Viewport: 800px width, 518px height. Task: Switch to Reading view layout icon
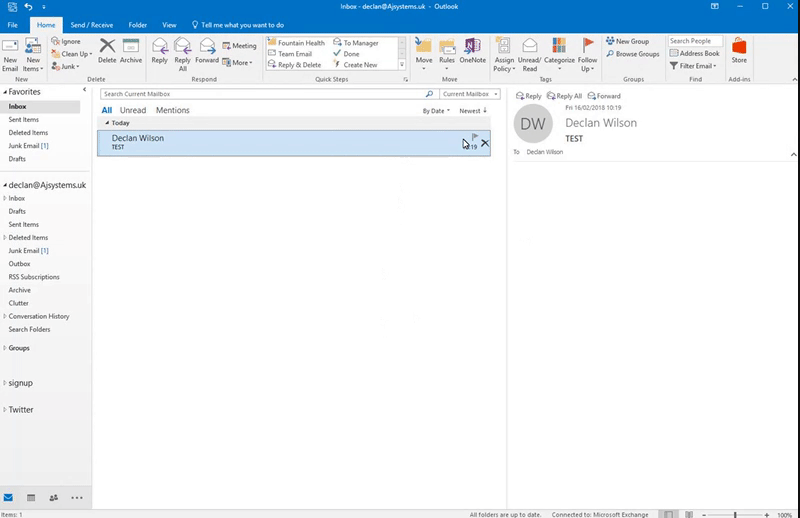(689, 514)
